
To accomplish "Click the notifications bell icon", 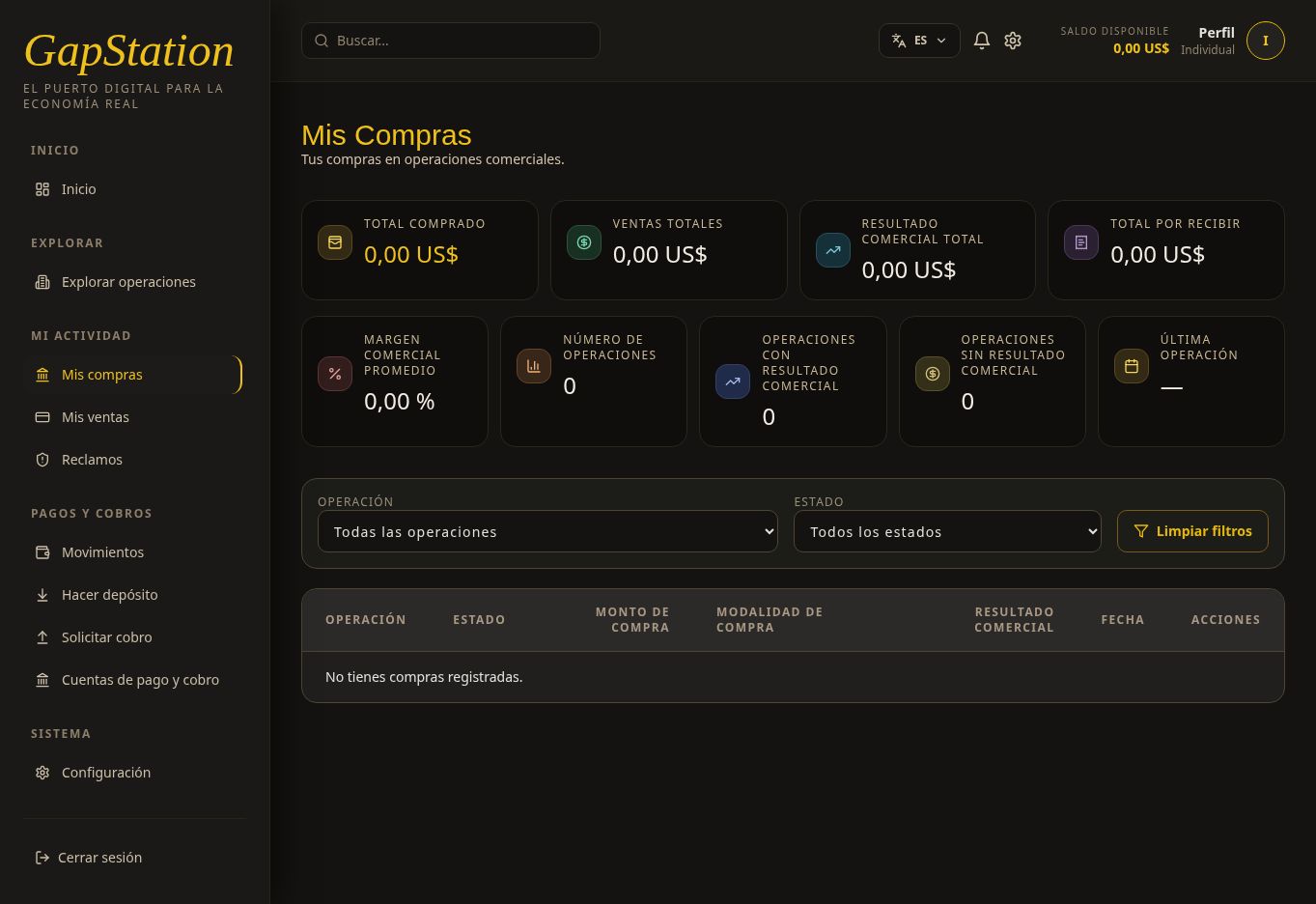I will coord(982,41).
